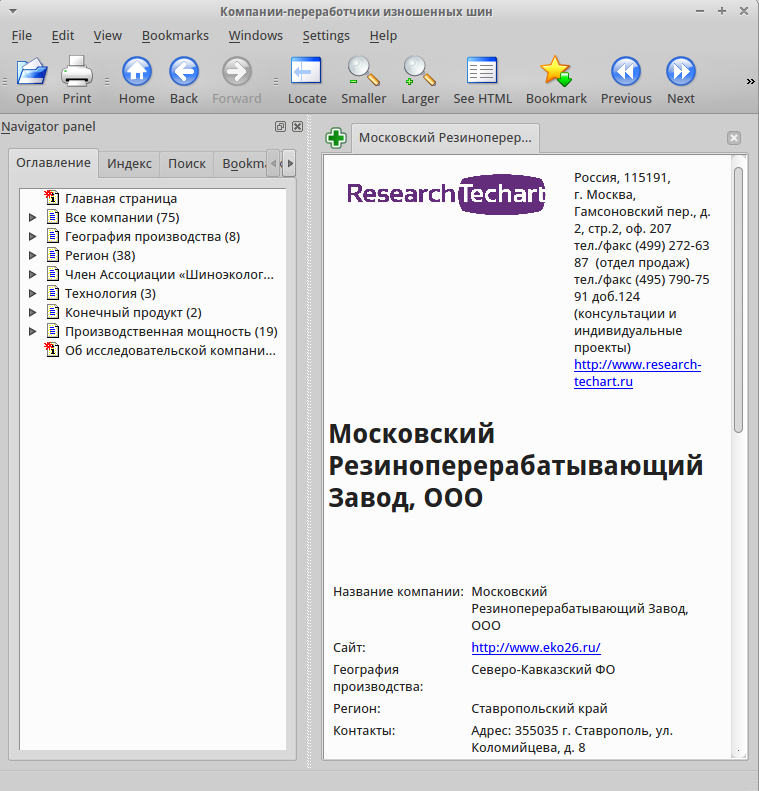Click the content vertical scrollbar thumb

tap(738, 300)
